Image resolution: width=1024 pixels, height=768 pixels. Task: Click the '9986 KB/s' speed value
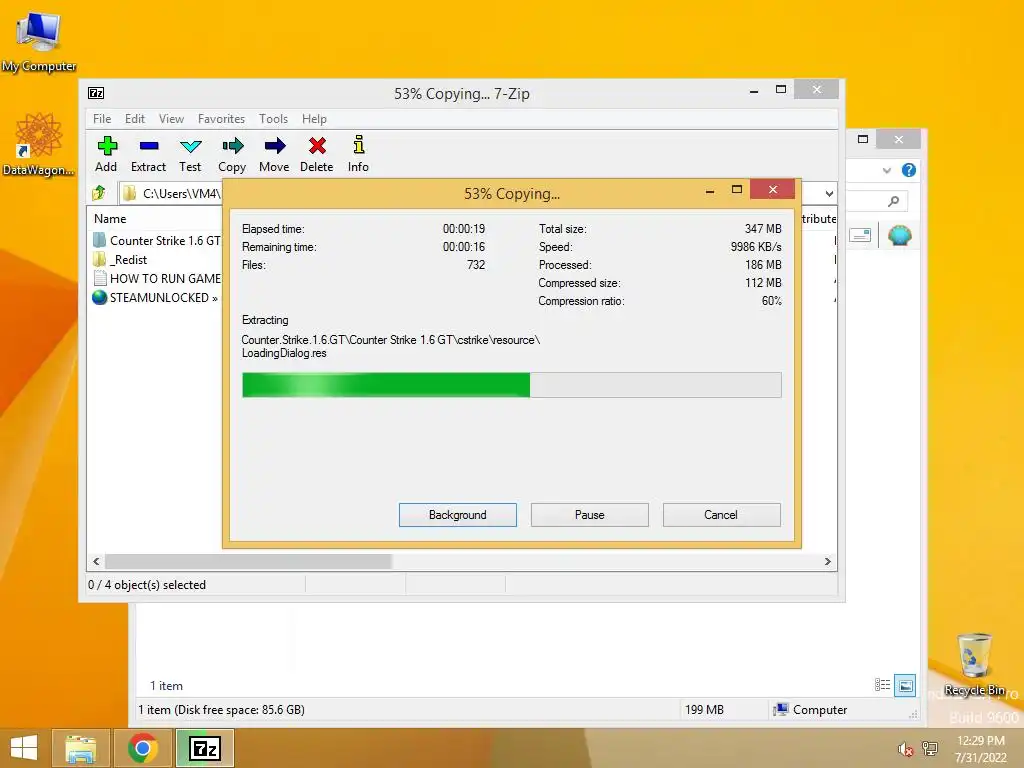tap(756, 247)
